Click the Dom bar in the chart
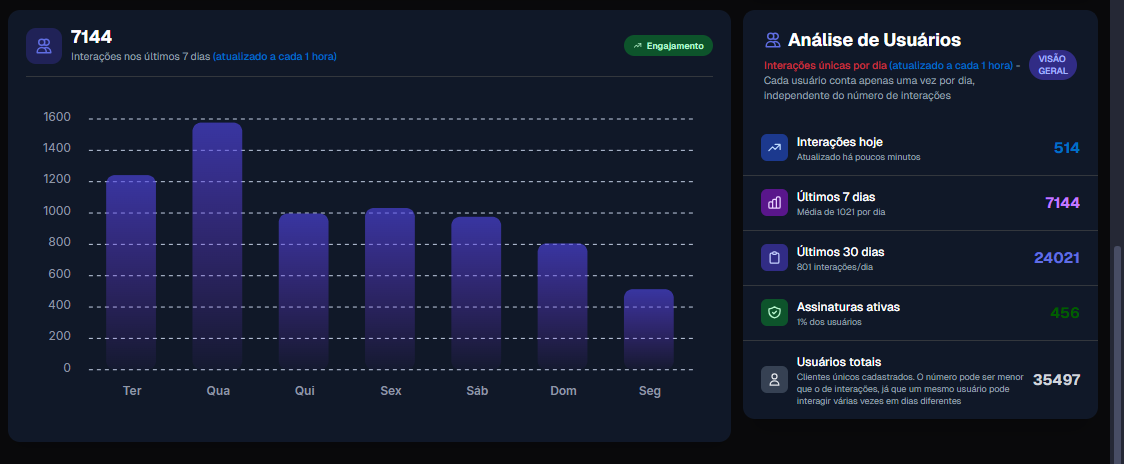The width and height of the screenshot is (1124, 464). point(562,306)
